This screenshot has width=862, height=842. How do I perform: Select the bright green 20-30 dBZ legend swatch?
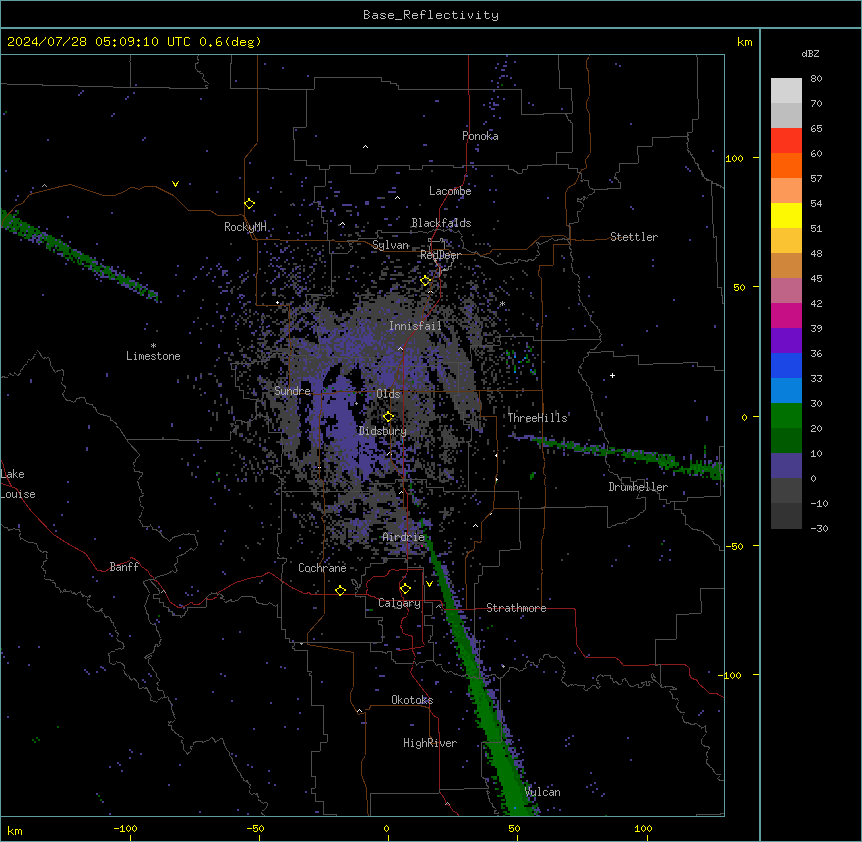(786, 416)
